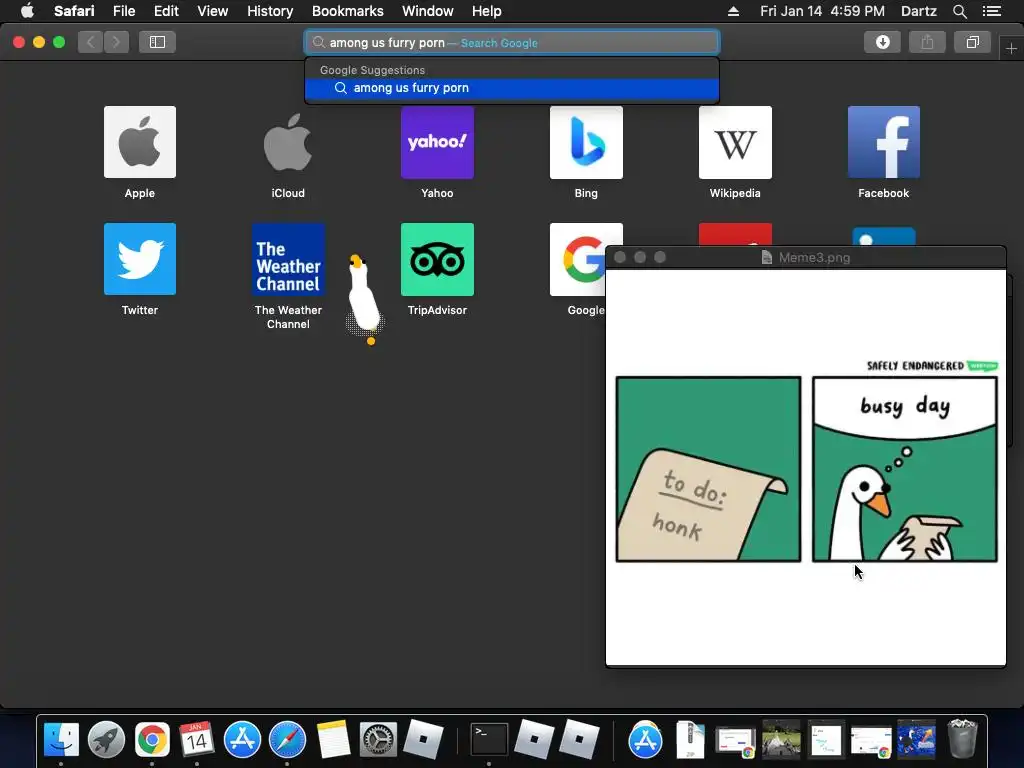
Task: Open the Share button in Safari toolbar
Action: (x=927, y=42)
